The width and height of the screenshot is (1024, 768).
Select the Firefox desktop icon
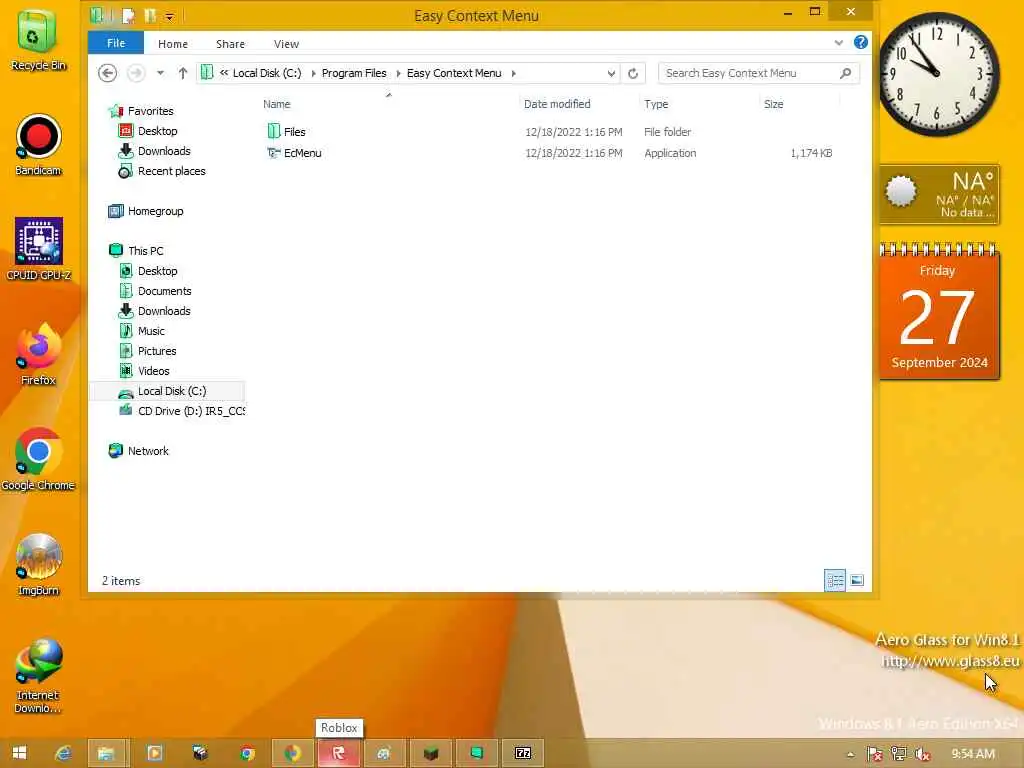[38, 354]
